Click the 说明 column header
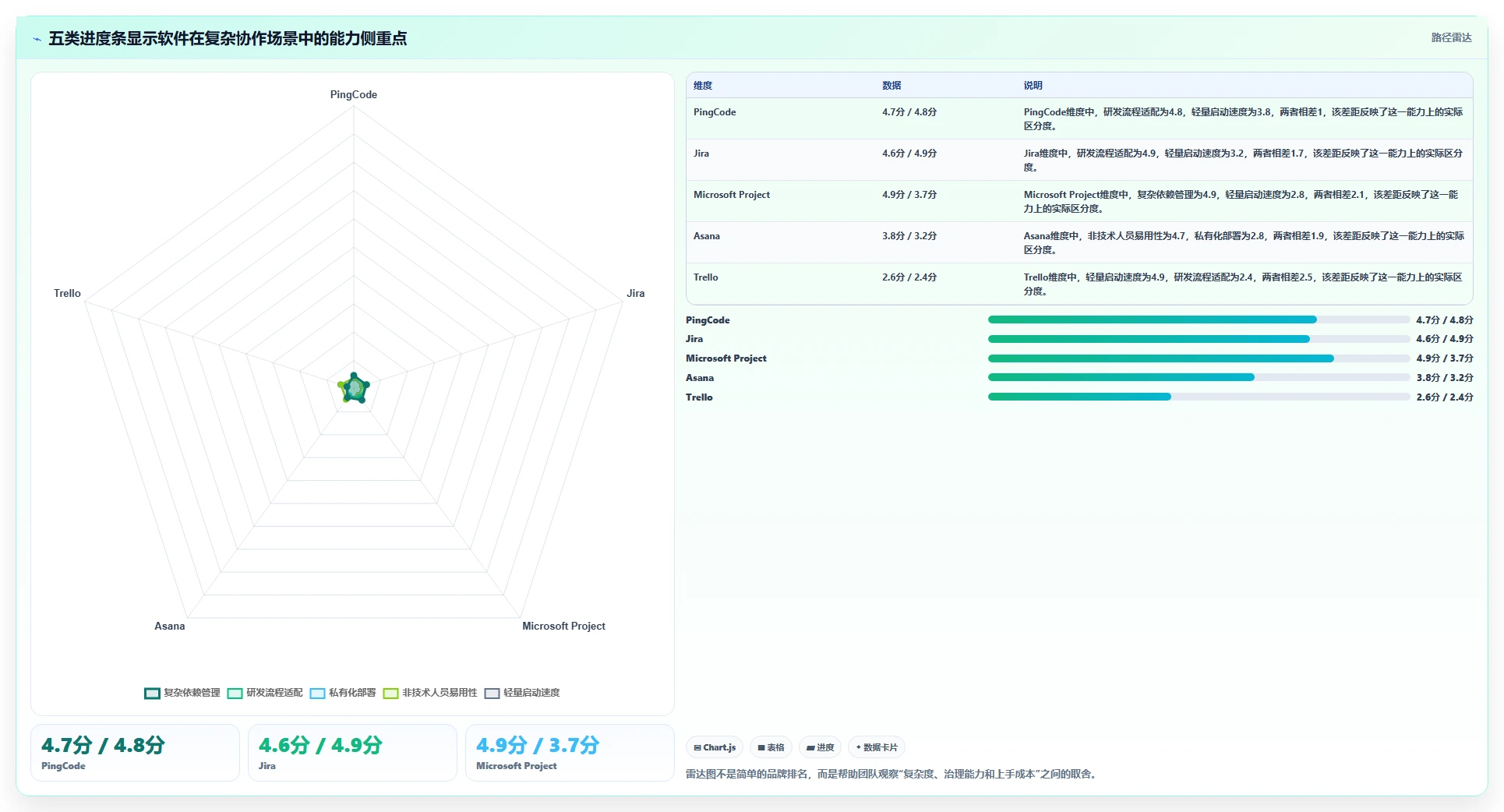This screenshot has width=1504, height=812. [x=1033, y=86]
